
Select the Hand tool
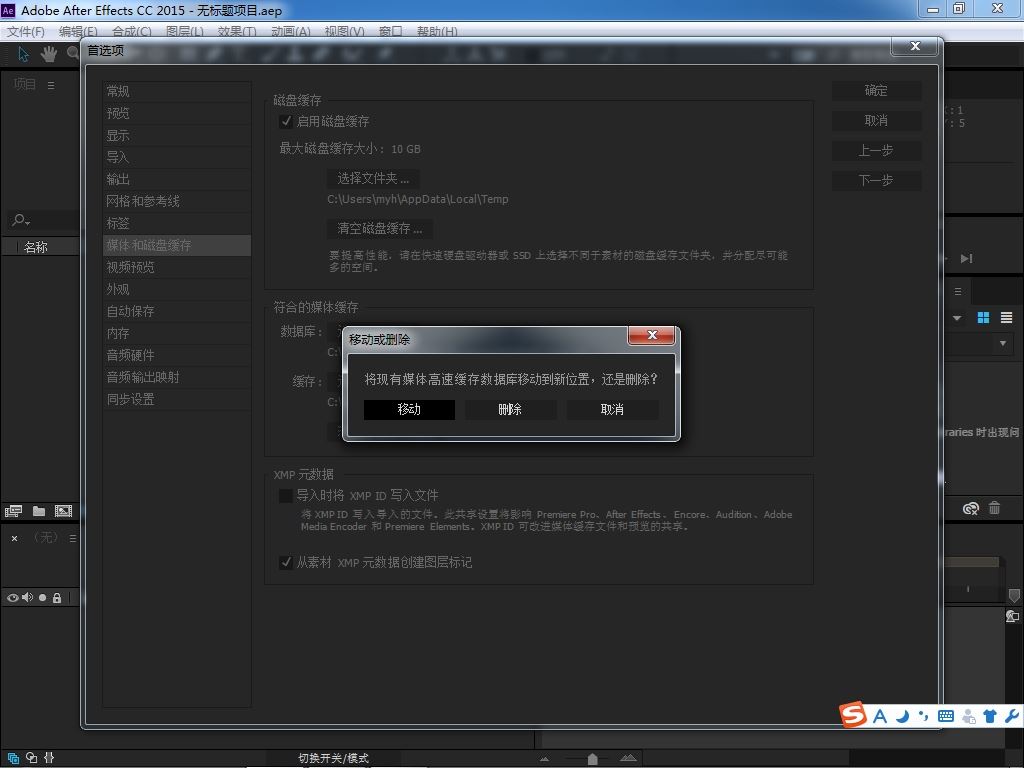coord(48,54)
